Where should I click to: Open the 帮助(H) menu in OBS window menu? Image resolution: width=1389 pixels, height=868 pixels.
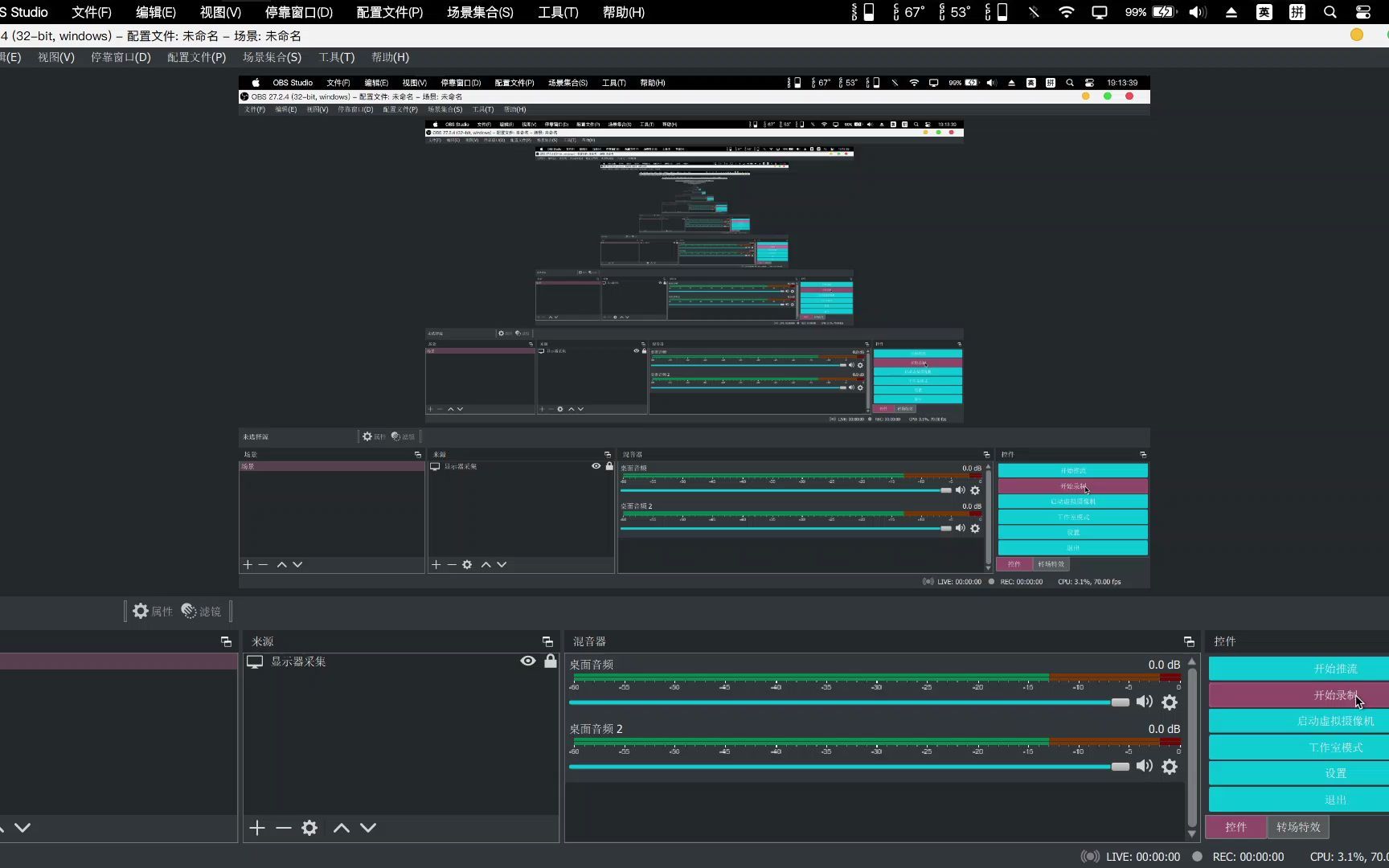[390, 57]
